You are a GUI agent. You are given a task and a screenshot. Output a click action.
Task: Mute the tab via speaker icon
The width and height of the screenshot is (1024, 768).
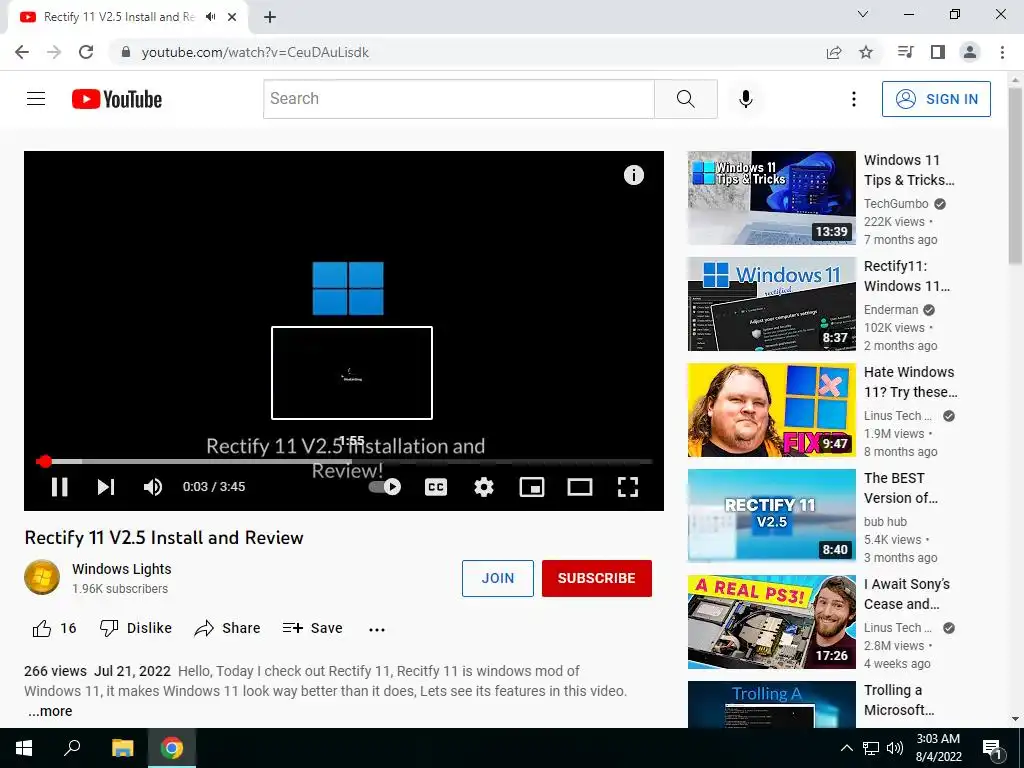click(x=210, y=17)
